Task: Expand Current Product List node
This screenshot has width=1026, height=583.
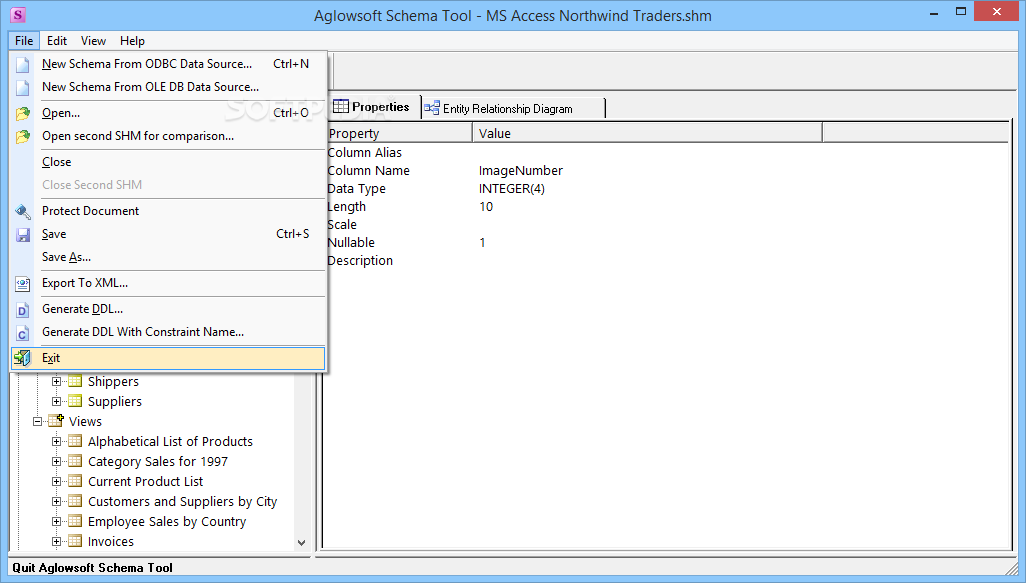Action: (x=56, y=482)
